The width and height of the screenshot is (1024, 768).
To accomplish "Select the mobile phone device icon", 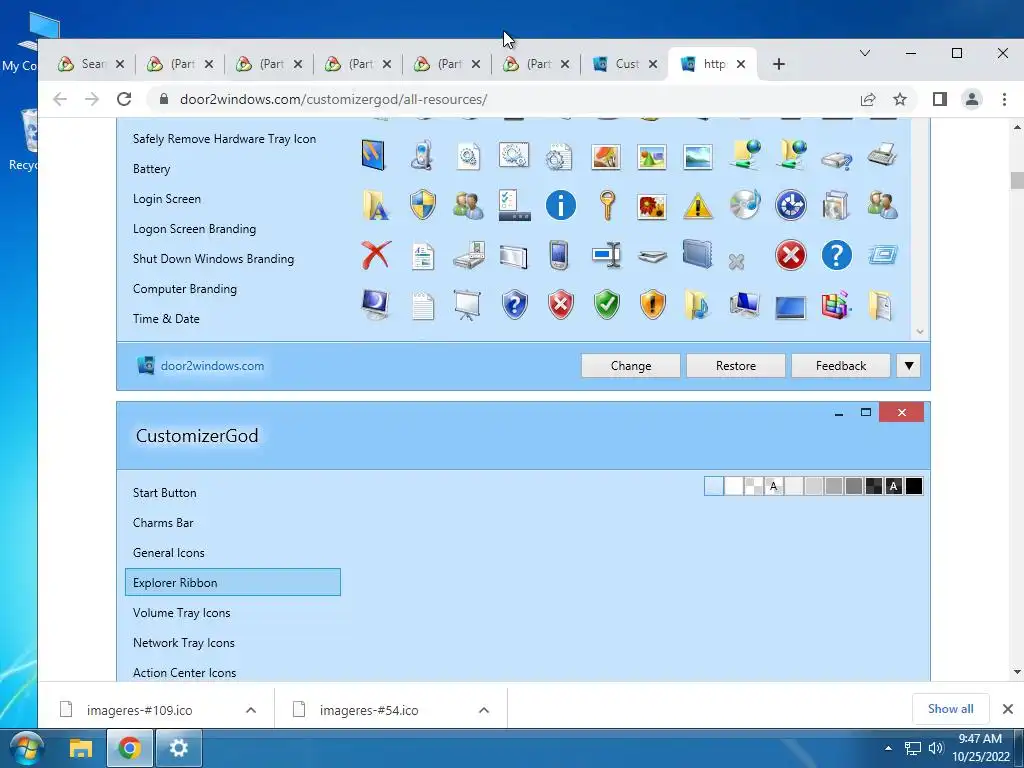I will [x=422, y=155].
